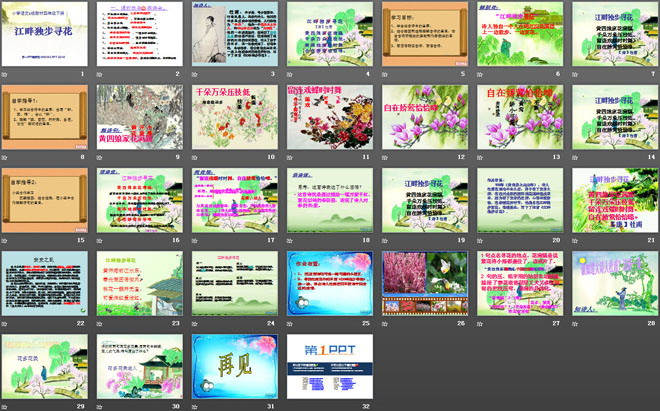This screenshot has width=660, height=411.
Task: Click animation star icon under slide 20
Action: pyautogui.click(x=480, y=240)
